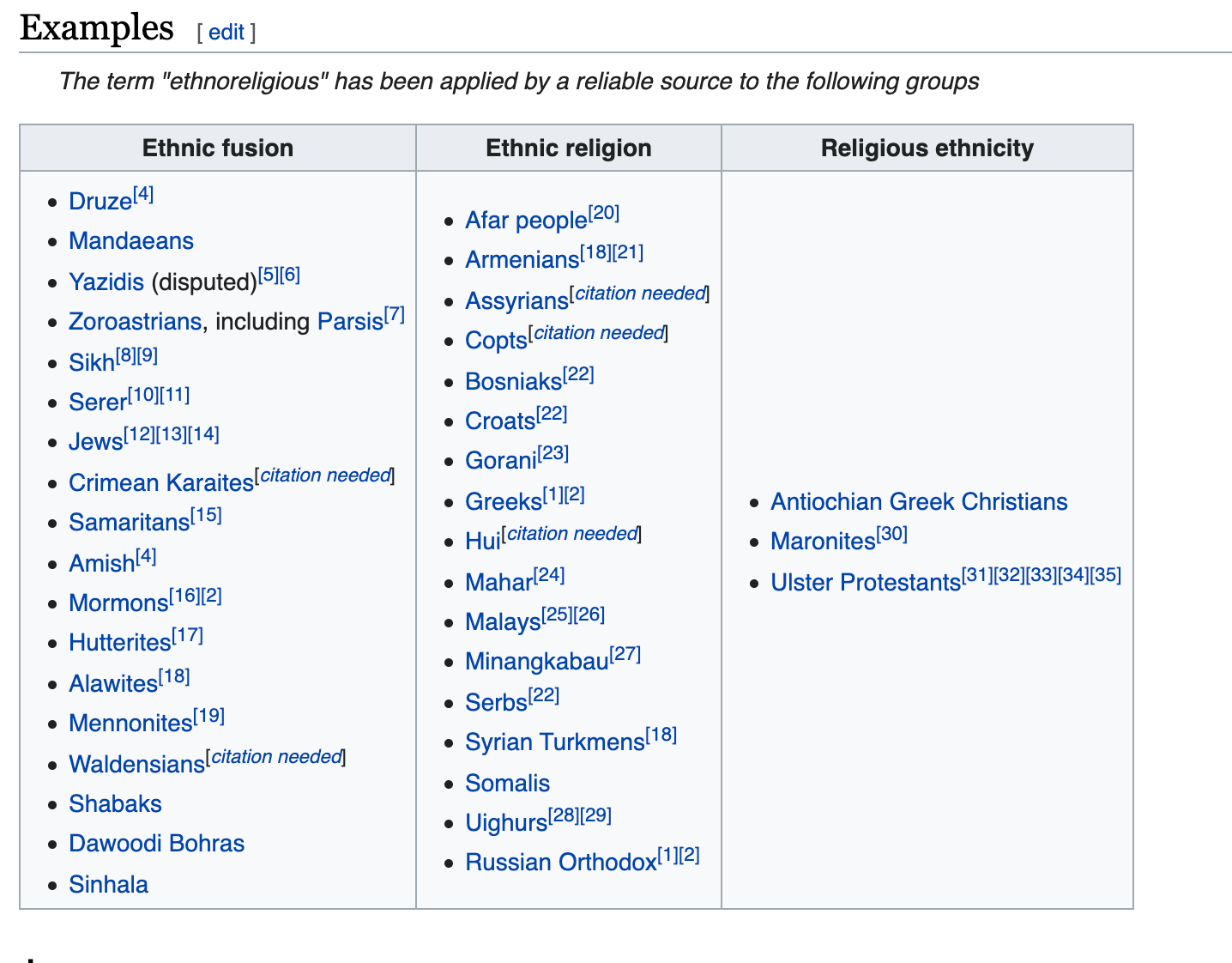Click citation needed tag beside Waldensians
The height and width of the screenshot is (963, 1232).
click(276, 757)
